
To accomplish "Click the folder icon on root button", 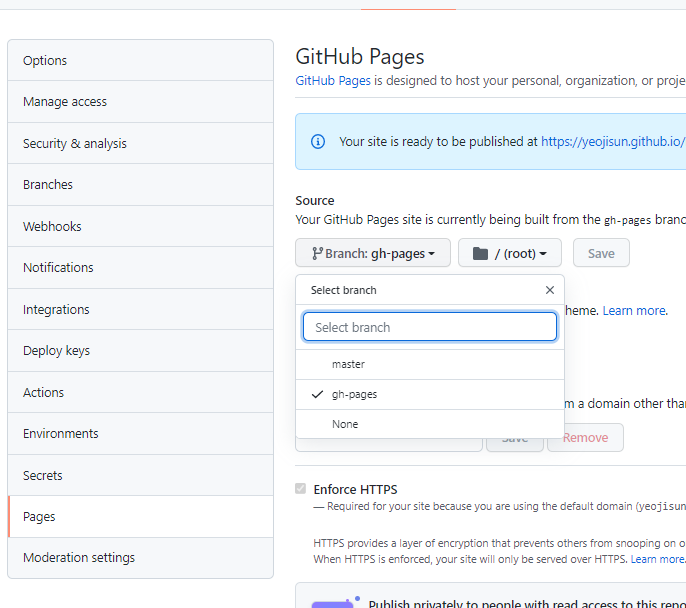I will pos(480,253).
